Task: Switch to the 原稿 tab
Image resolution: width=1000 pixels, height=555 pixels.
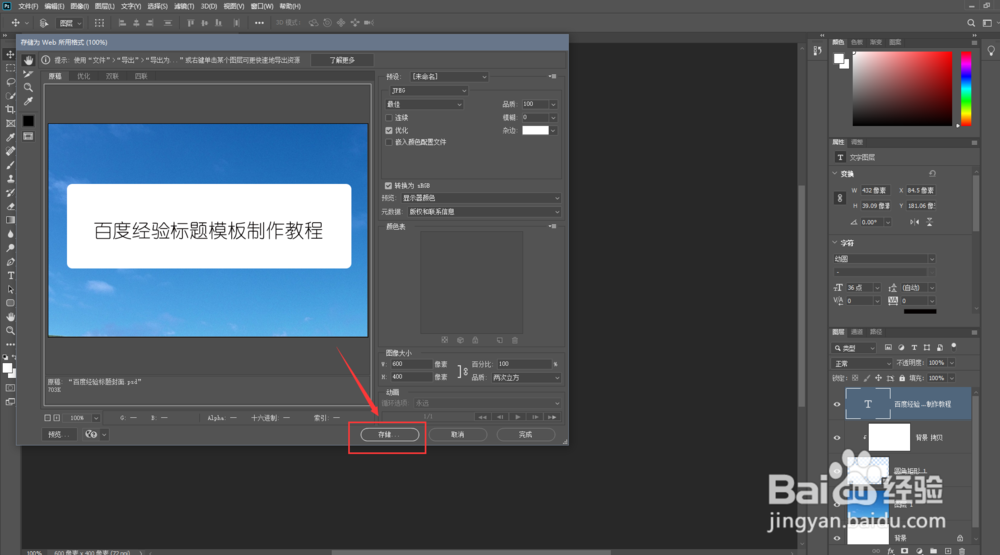Action: point(55,76)
